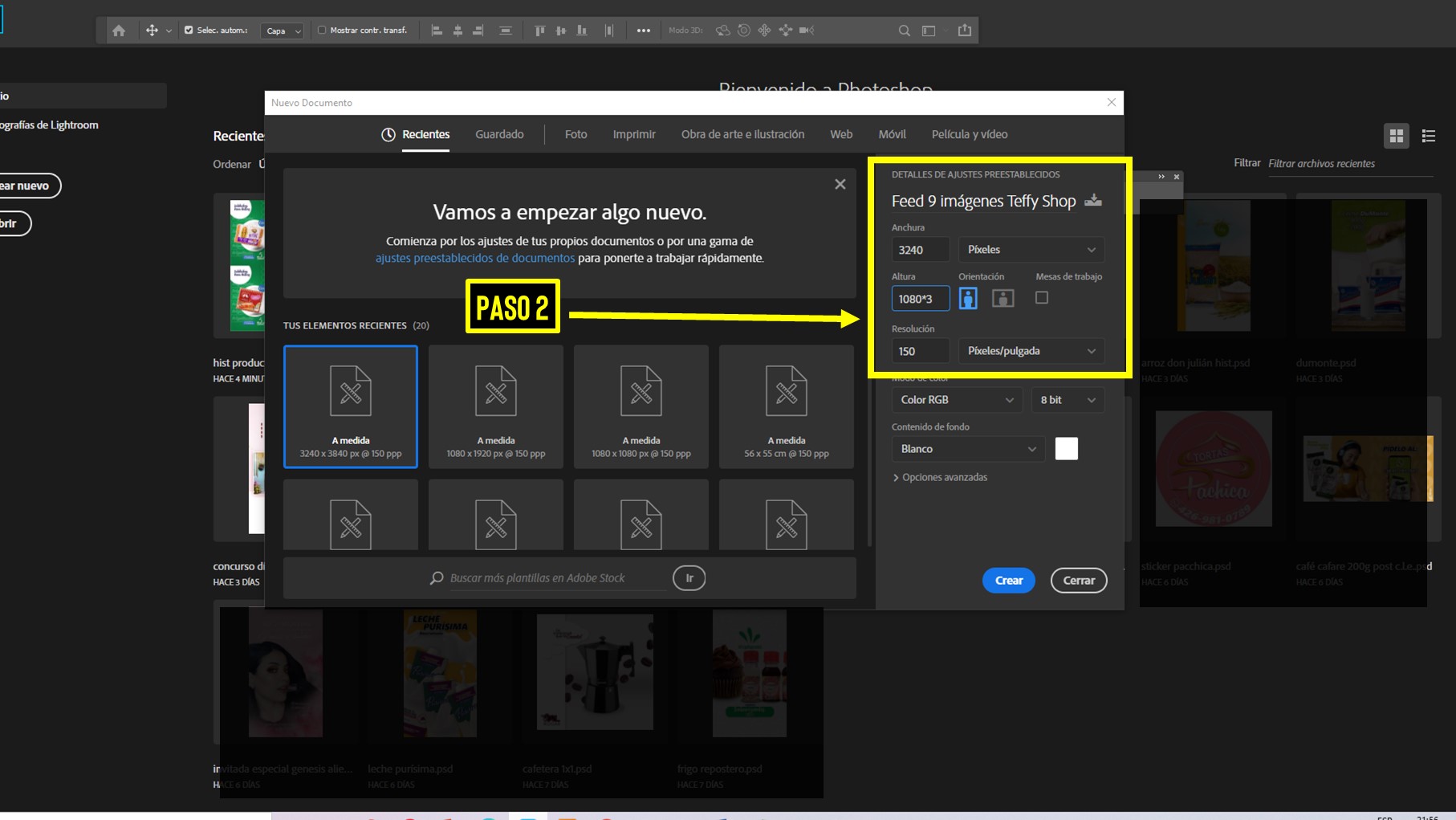The width and height of the screenshot is (1456, 820).
Task: Click the white background color swatch
Action: pos(1067,449)
